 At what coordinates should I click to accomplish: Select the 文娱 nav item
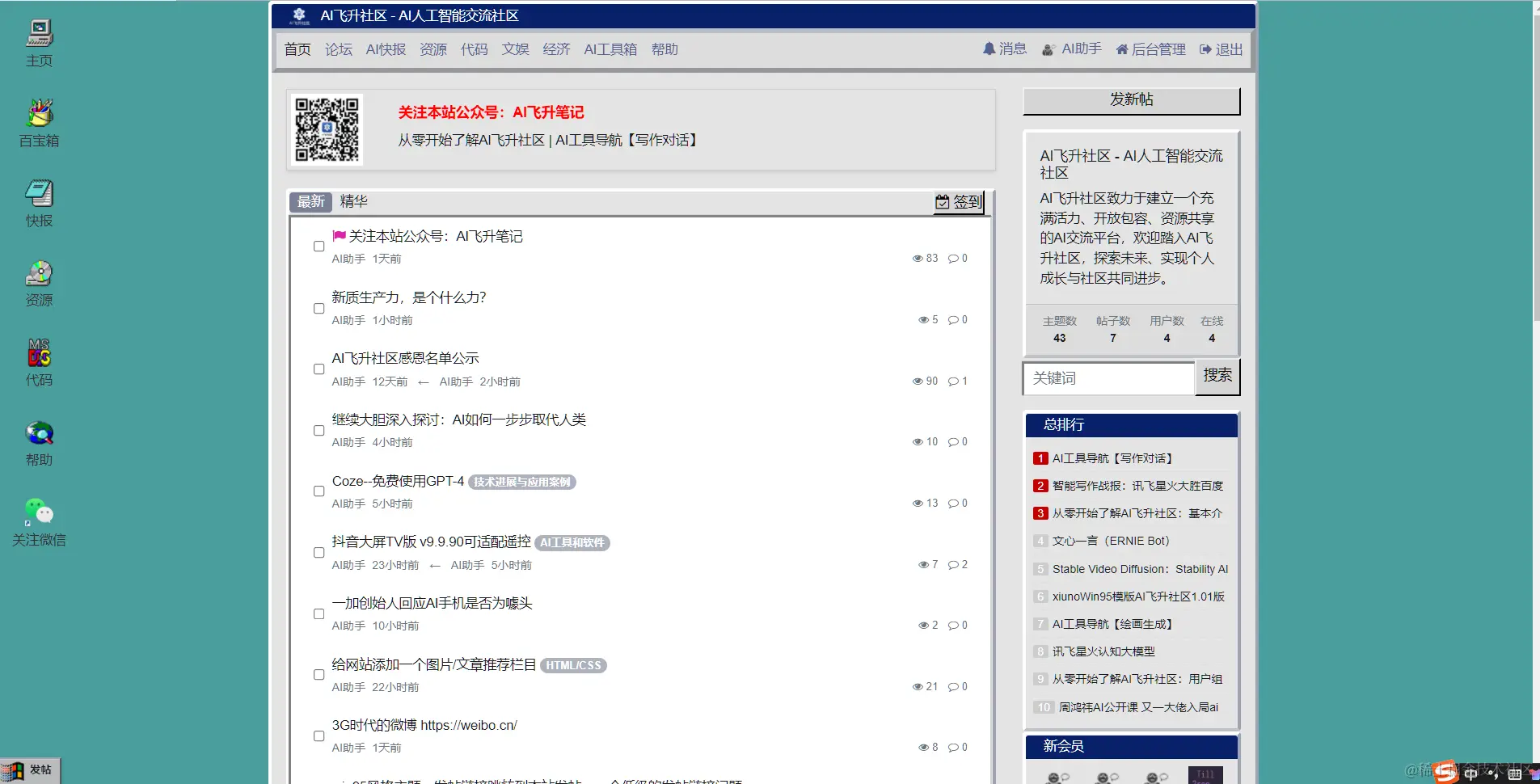pos(516,49)
